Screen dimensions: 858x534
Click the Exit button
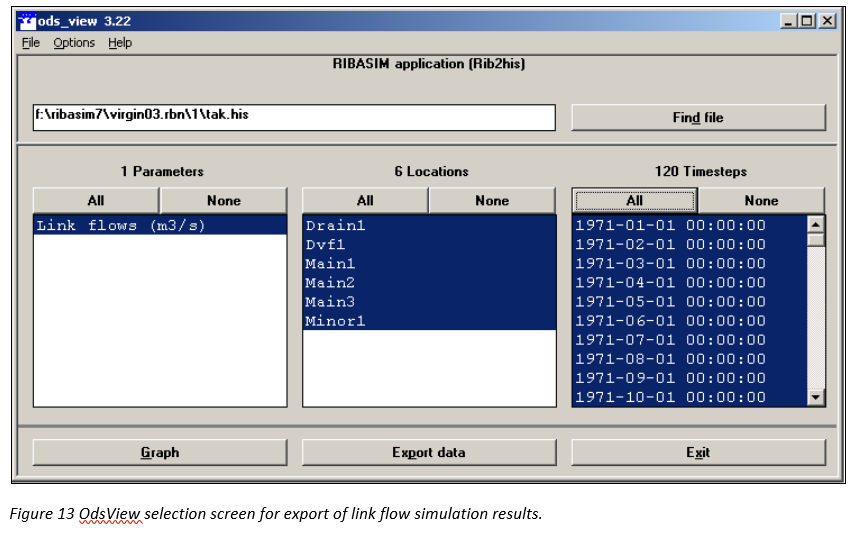(698, 452)
